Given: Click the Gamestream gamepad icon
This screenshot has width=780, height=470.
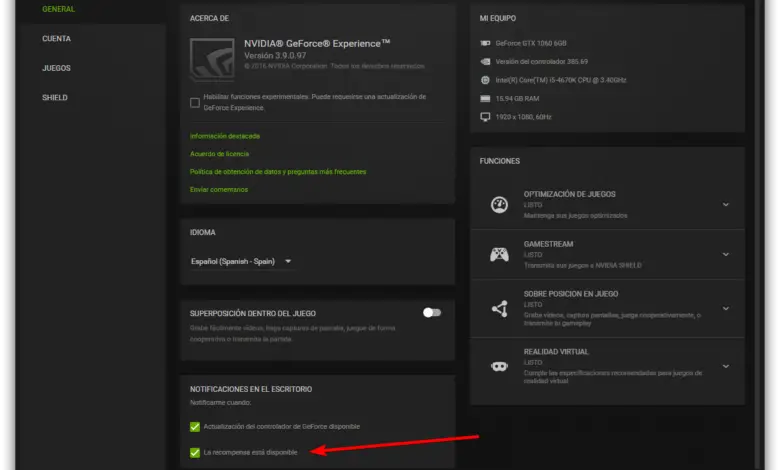Looking at the screenshot, I should [499, 255].
